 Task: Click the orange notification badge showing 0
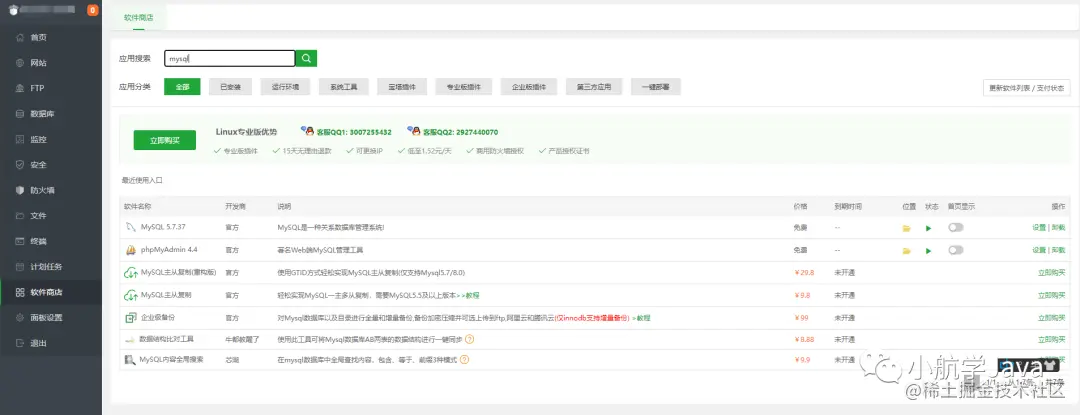point(93,10)
